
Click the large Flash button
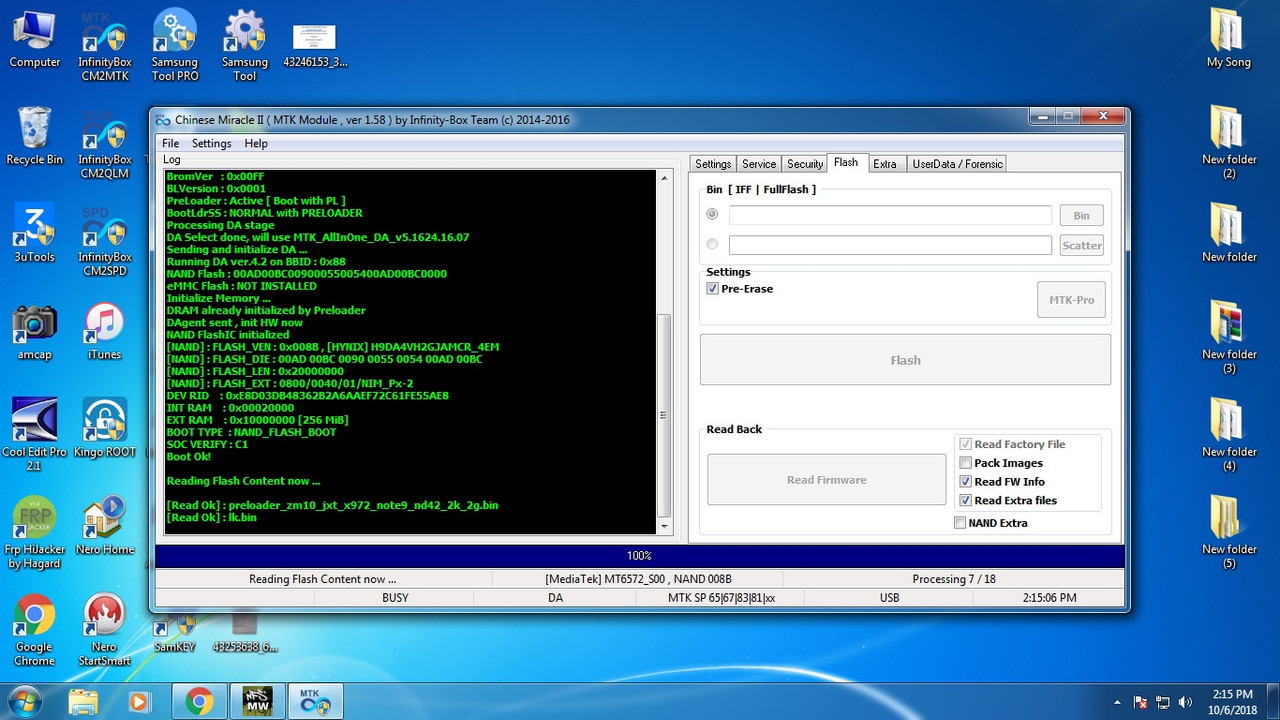point(905,360)
